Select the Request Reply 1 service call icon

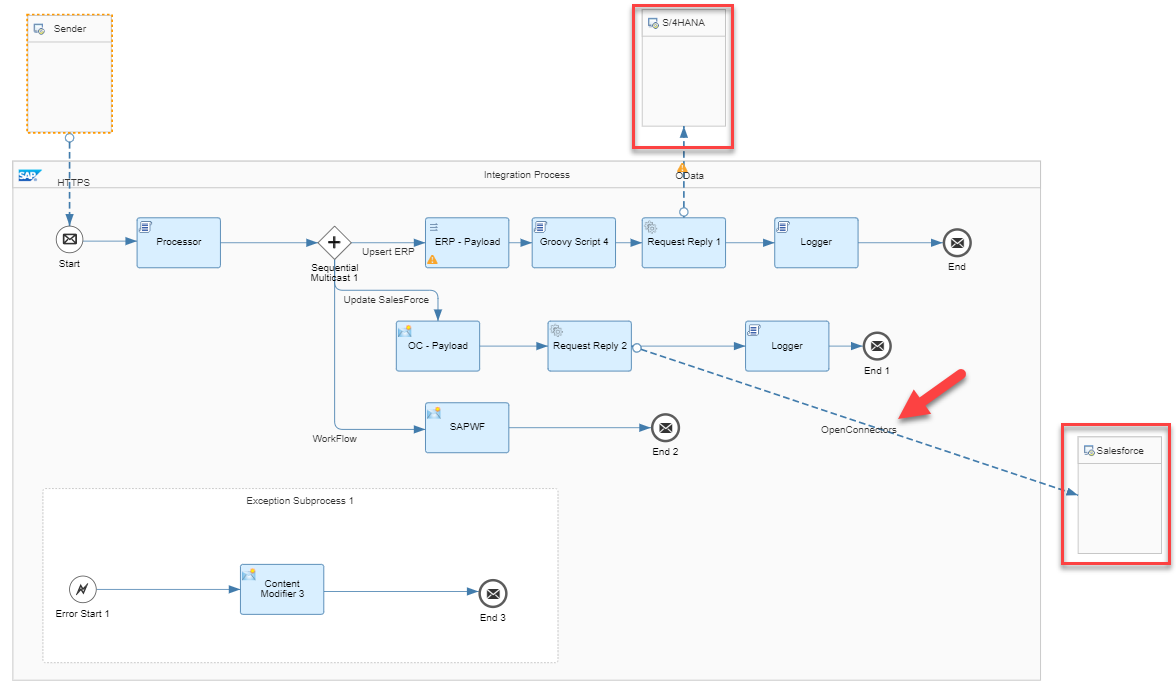[683, 242]
